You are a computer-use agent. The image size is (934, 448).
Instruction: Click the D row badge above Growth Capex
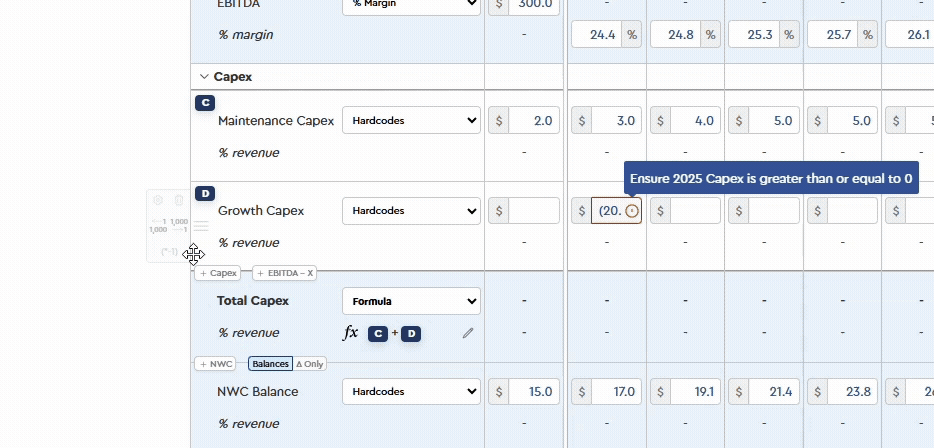point(205,193)
